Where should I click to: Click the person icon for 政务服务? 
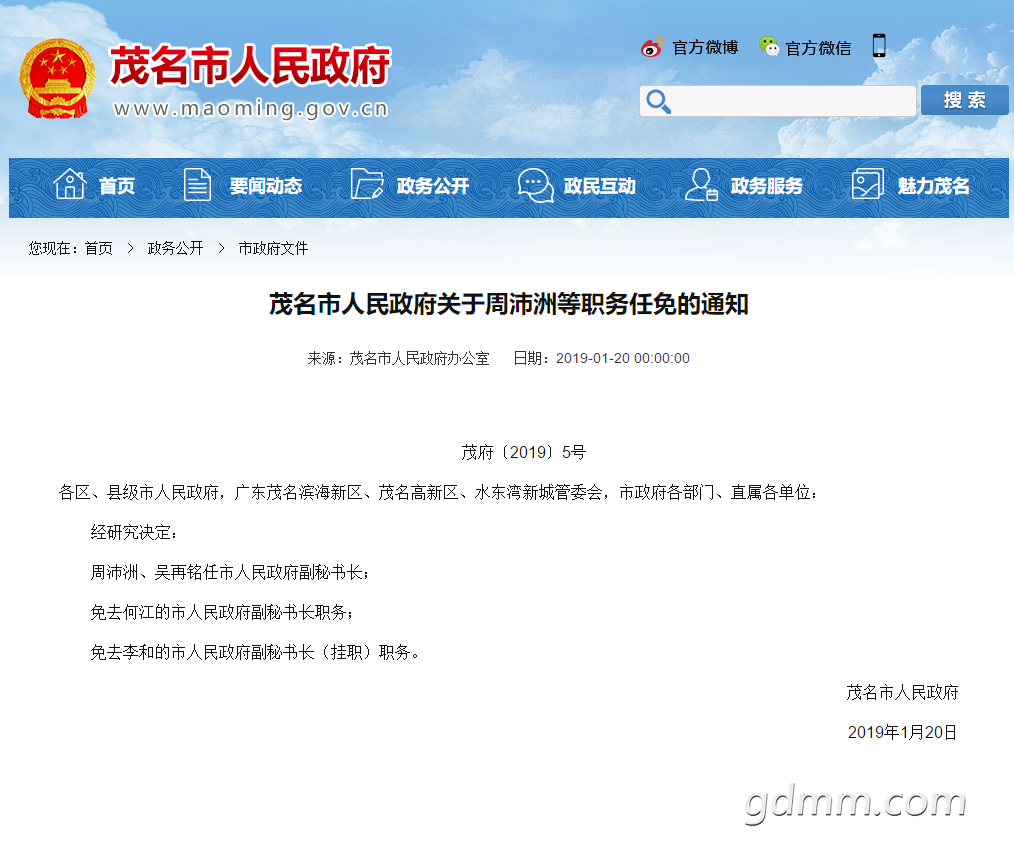[x=701, y=185]
